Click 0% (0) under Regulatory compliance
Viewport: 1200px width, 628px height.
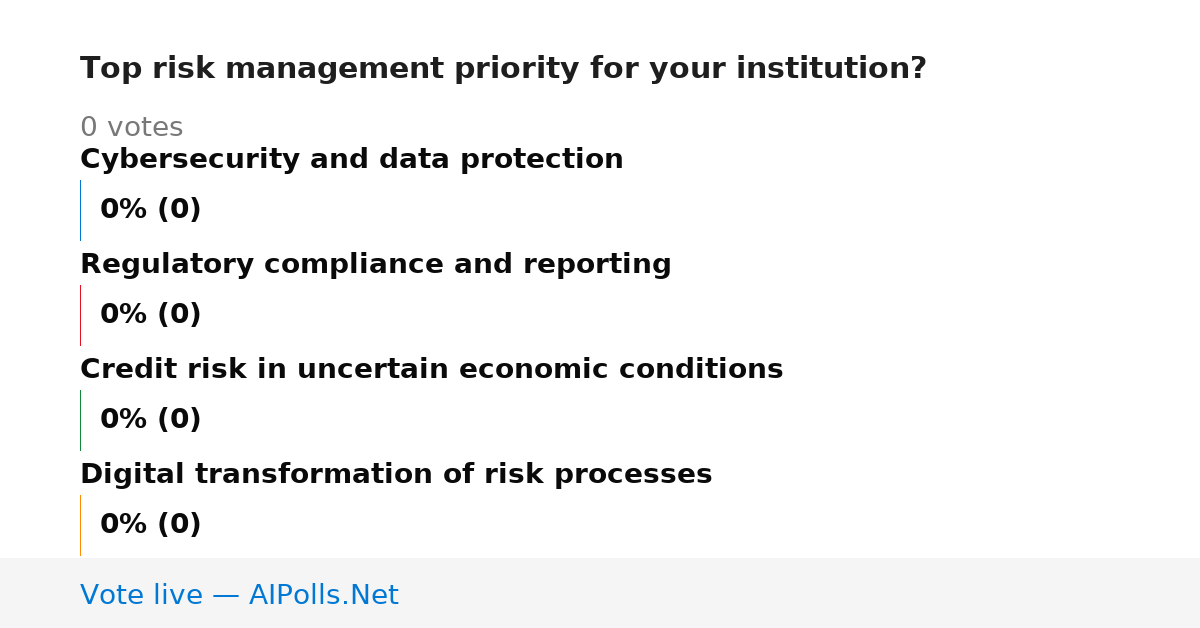pos(151,315)
